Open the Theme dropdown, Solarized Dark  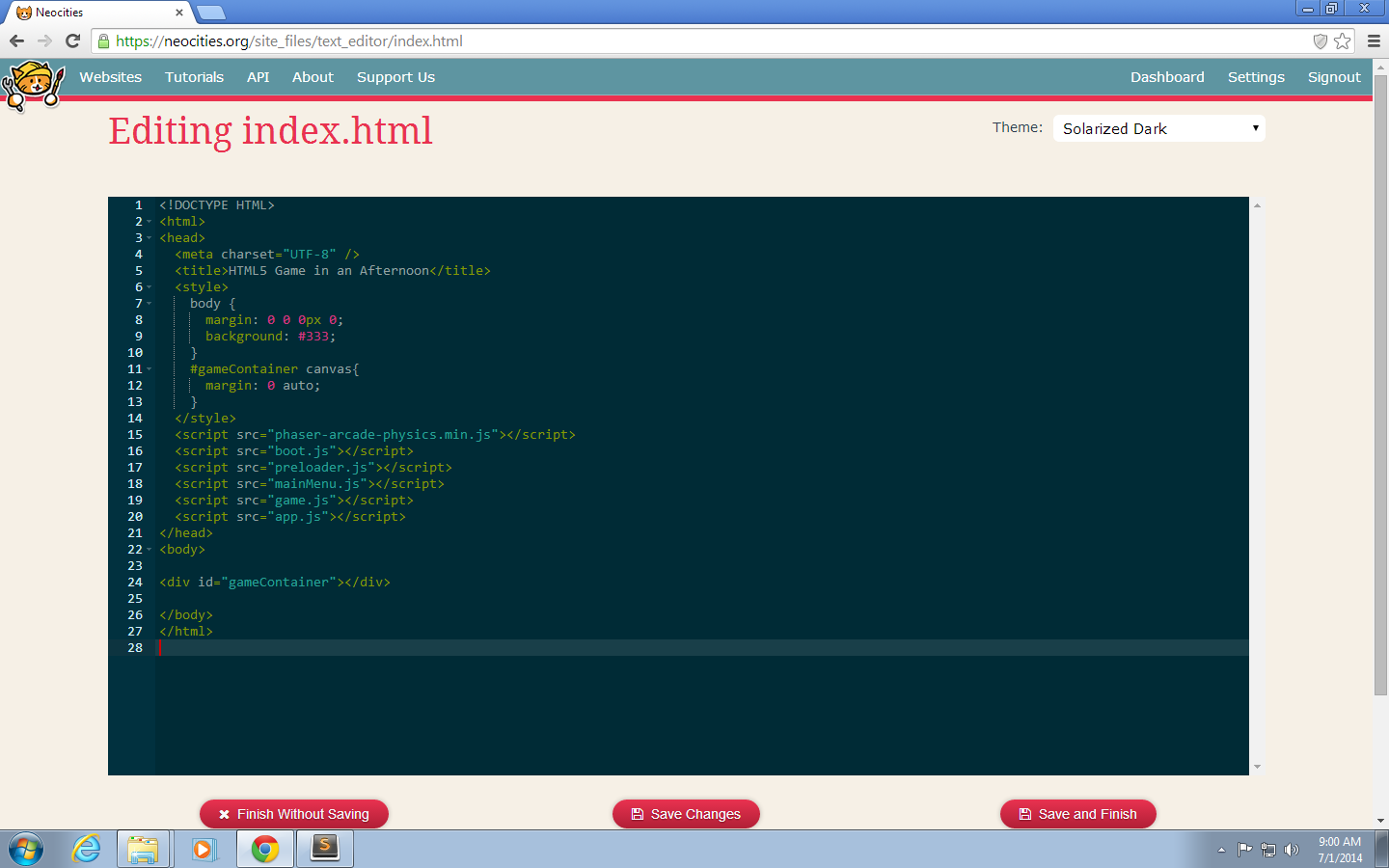click(1158, 128)
